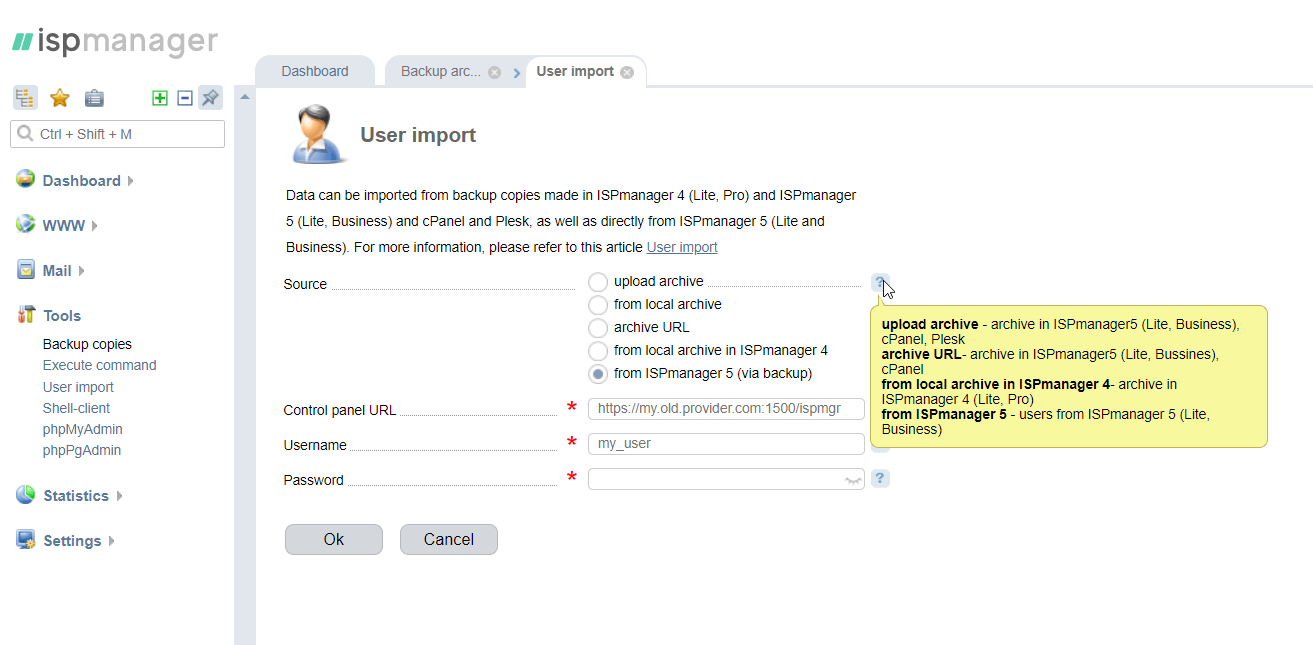1313x645 pixels.
Task: Open phpPgAdmin in Tools
Action: [81, 450]
